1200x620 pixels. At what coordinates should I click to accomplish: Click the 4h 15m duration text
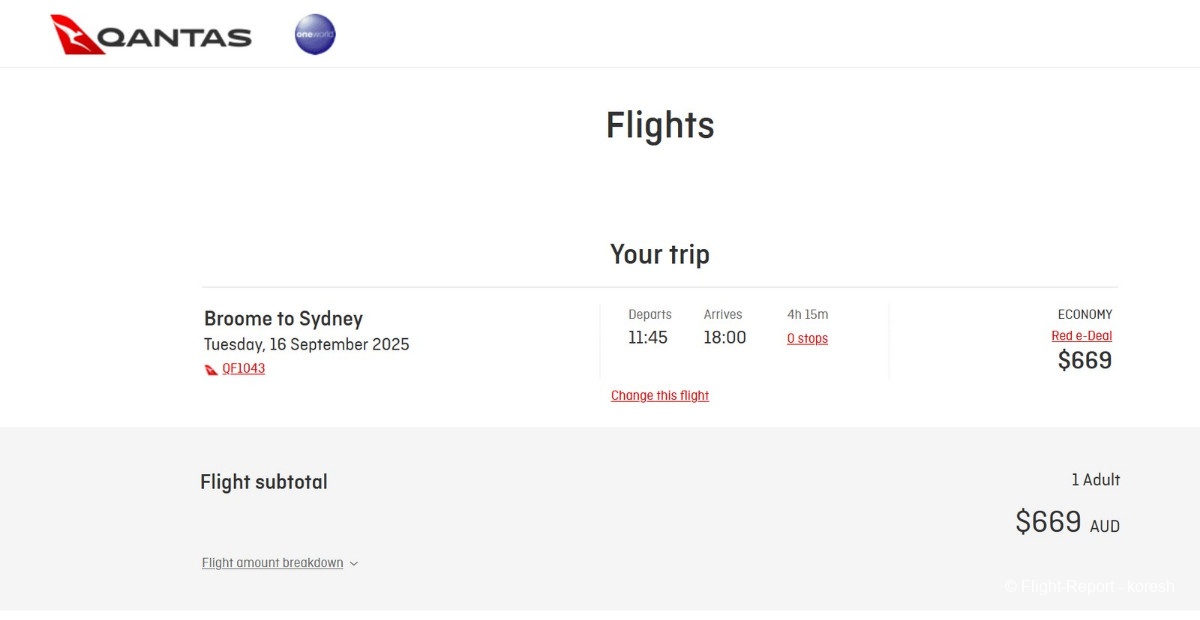[x=807, y=315]
